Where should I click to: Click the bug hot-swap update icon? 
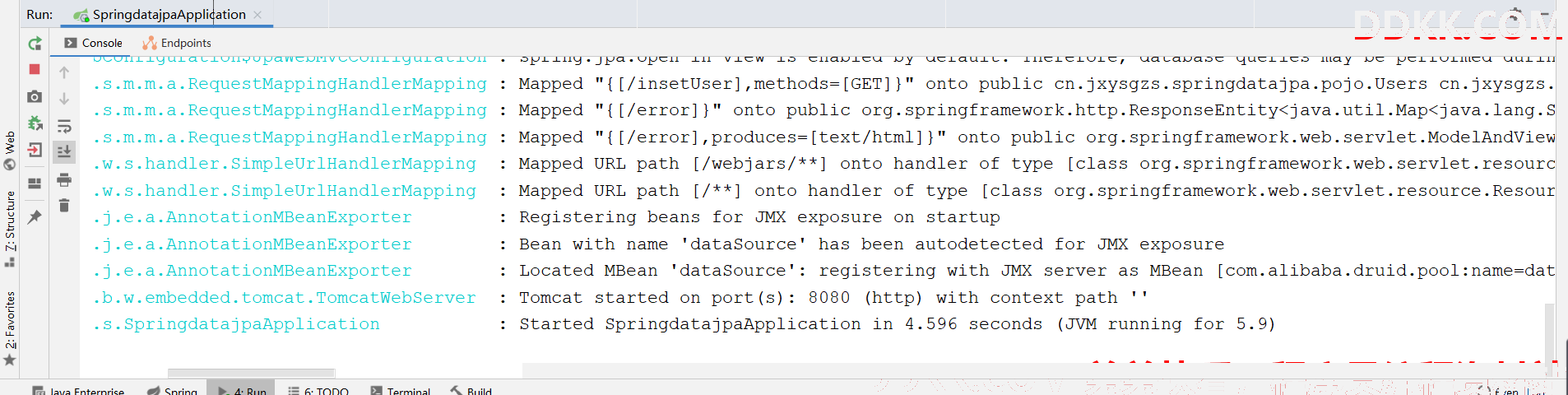pos(35,123)
